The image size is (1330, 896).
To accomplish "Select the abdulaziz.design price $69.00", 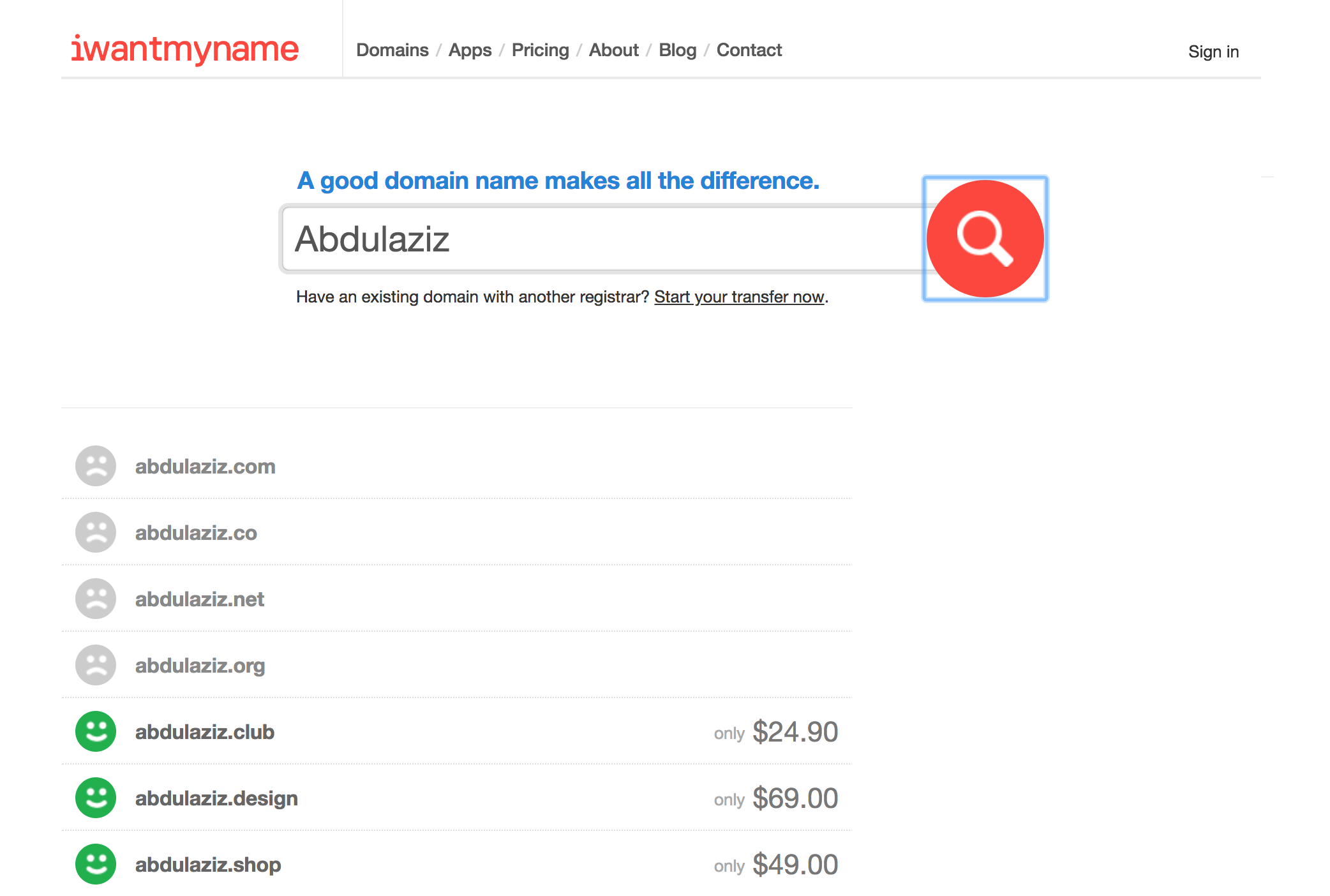I will pyautogui.click(x=795, y=798).
